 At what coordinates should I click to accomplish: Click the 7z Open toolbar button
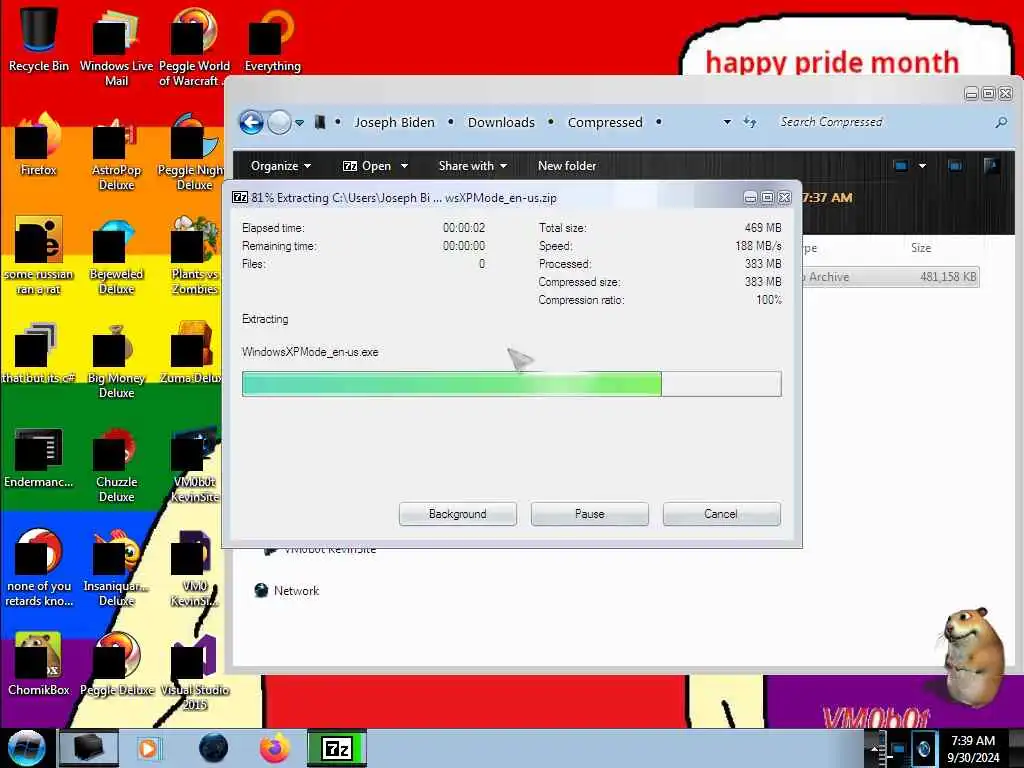367,166
